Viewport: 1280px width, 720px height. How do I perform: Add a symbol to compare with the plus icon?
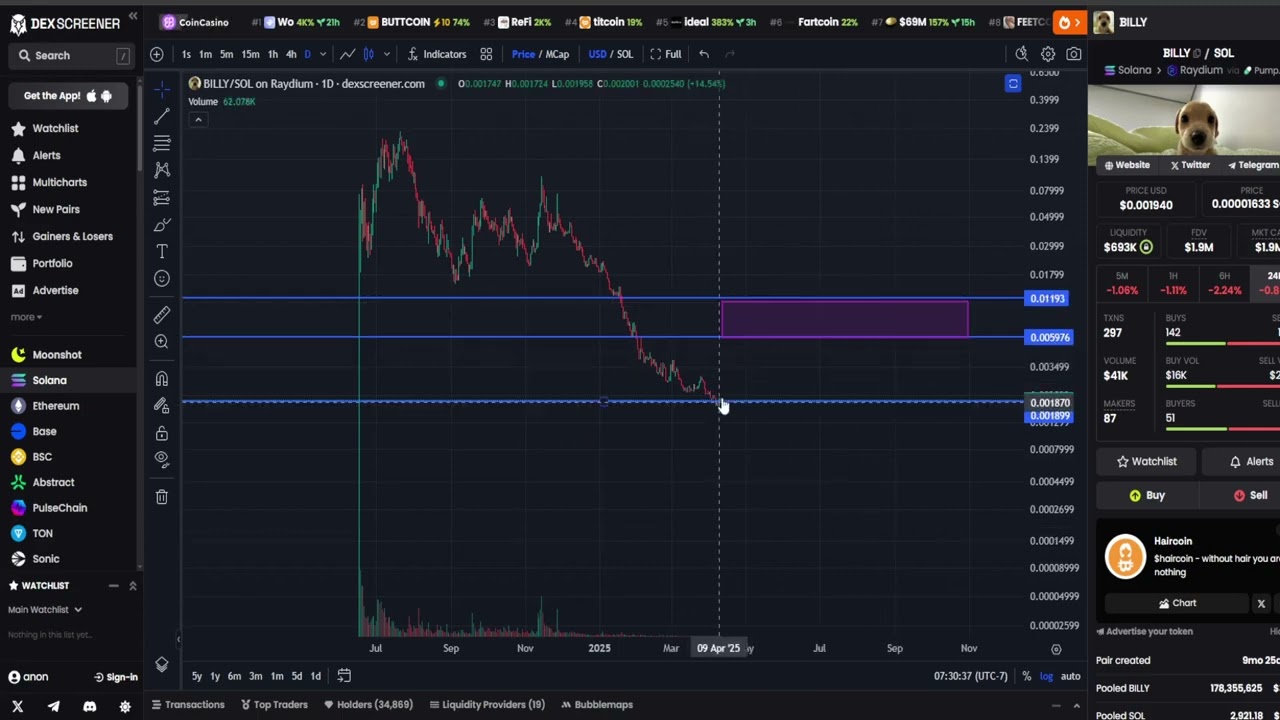tap(157, 54)
